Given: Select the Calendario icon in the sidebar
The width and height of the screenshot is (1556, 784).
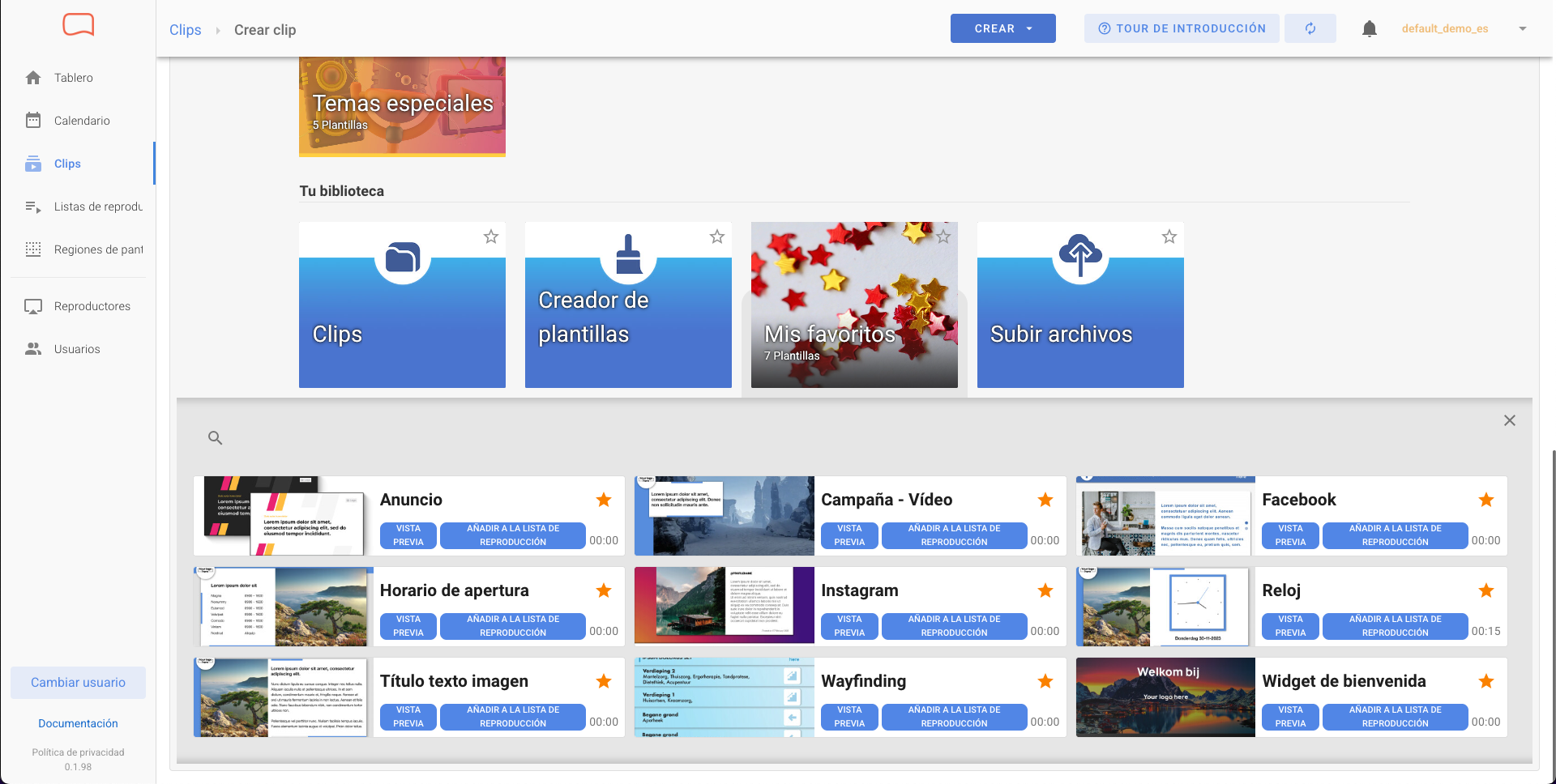Looking at the screenshot, I should tap(33, 120).
